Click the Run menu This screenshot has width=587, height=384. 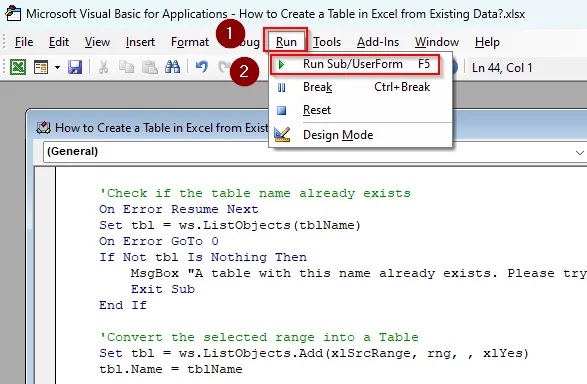286,42
